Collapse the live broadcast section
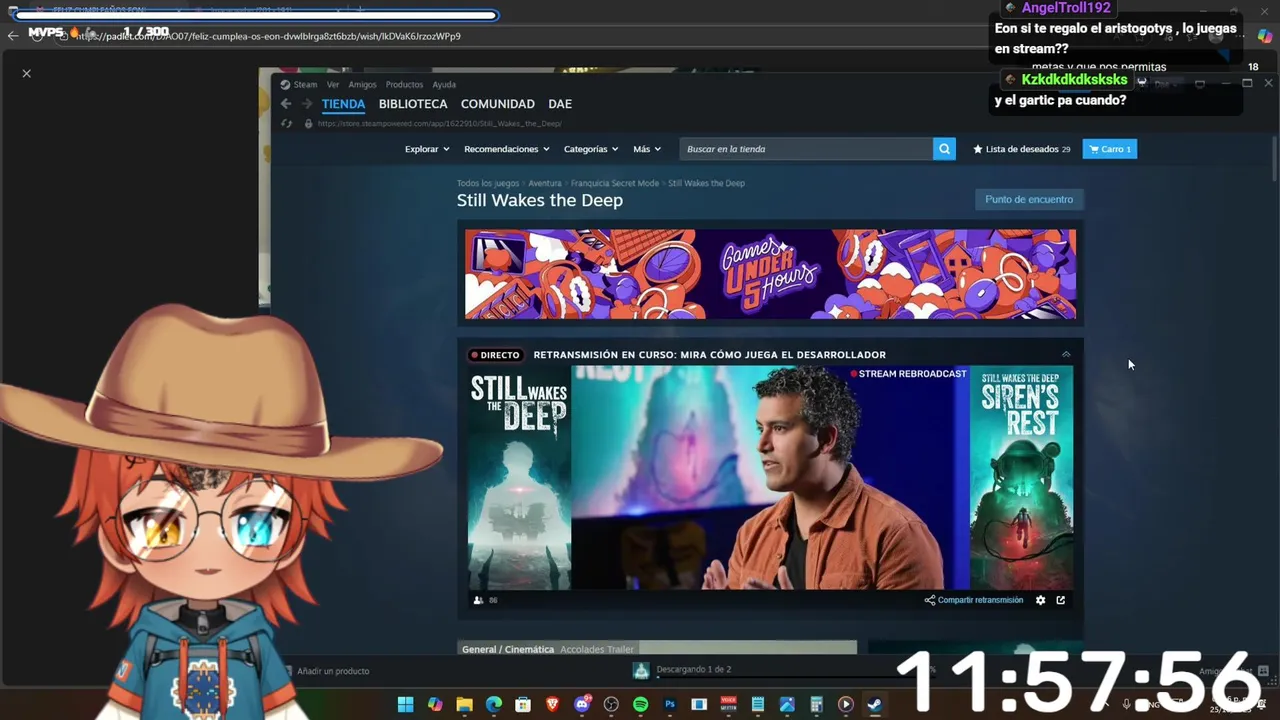 (1066, 354)
